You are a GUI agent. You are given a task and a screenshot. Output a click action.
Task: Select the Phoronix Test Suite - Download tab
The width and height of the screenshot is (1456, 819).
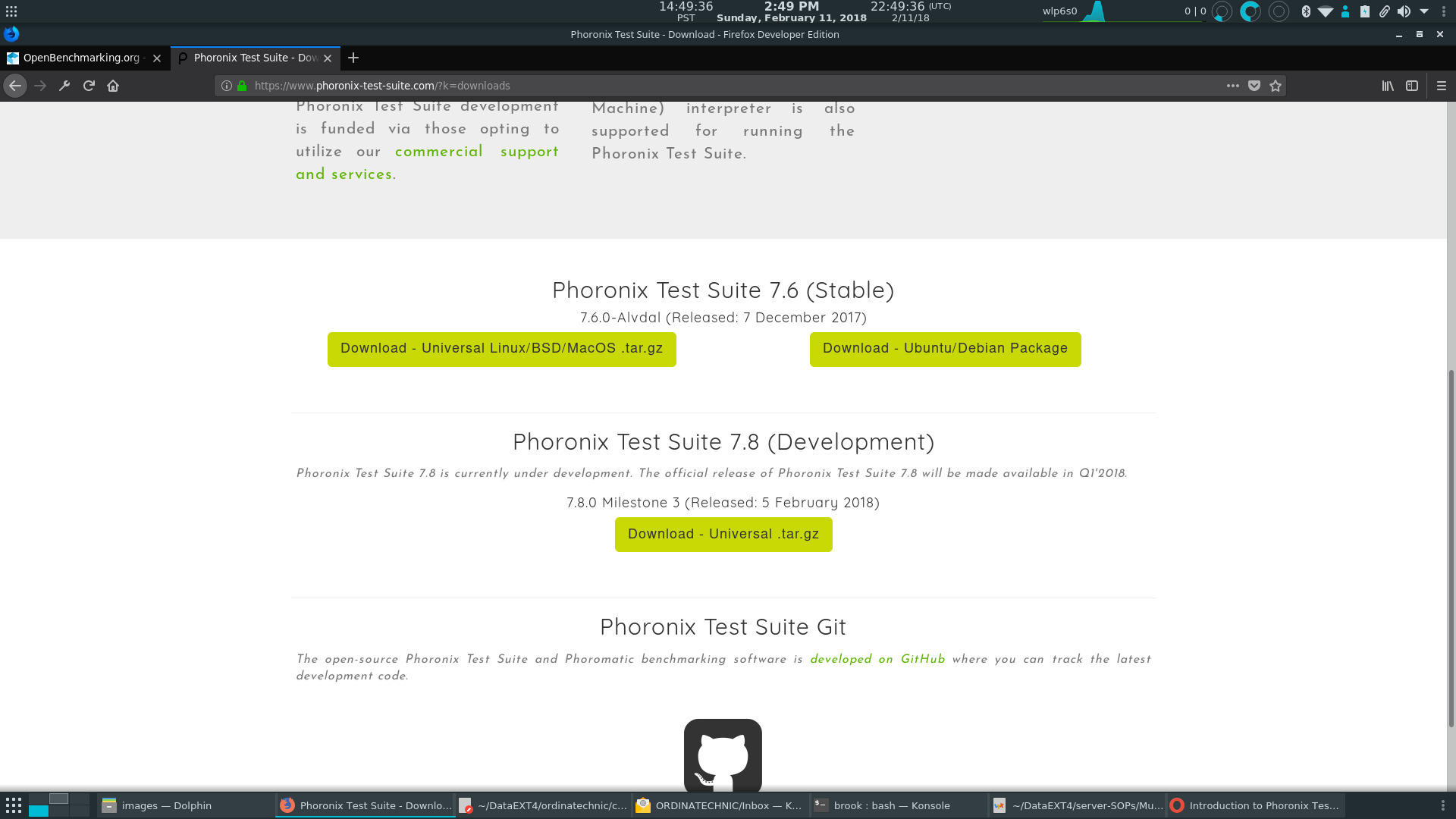pyautogui.click(x=256, y=58)
